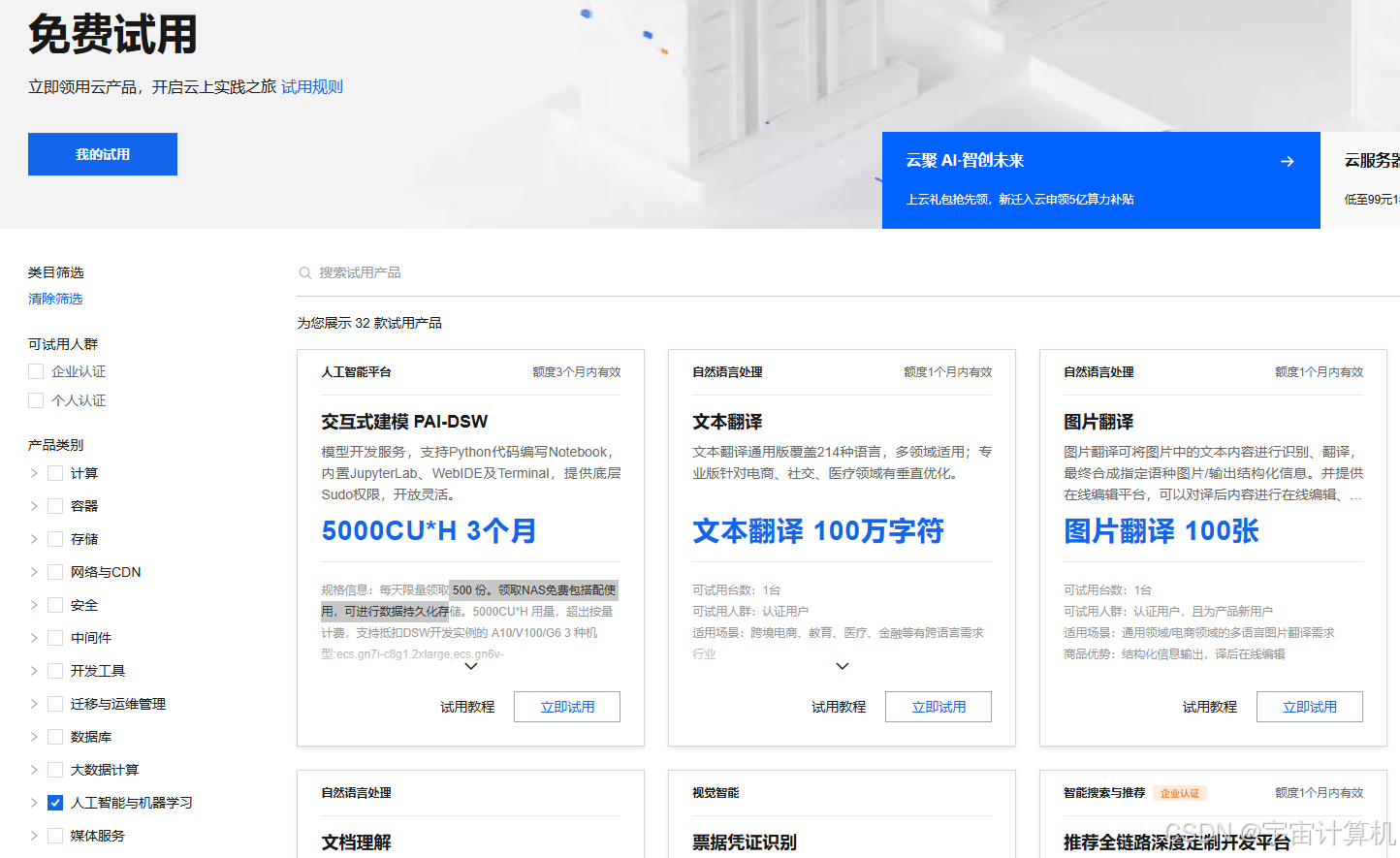This screenshot has height=858, width=1400.
Task: Click the search magnifier icon
Action: point(305,272)
